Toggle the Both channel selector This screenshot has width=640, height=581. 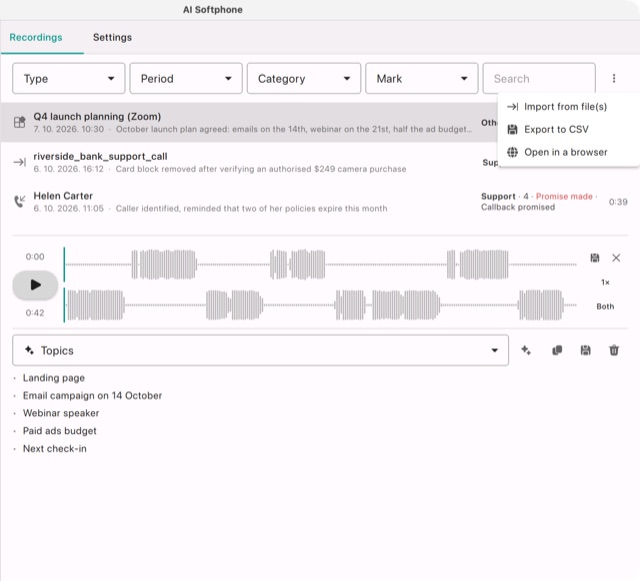point(605,306)
